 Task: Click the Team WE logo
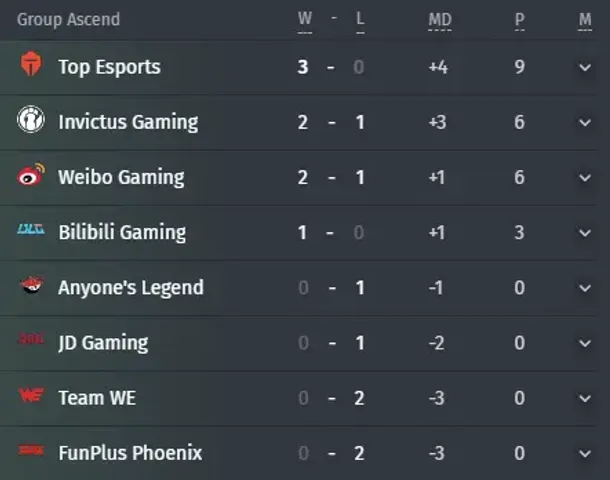tap(31, 395)
